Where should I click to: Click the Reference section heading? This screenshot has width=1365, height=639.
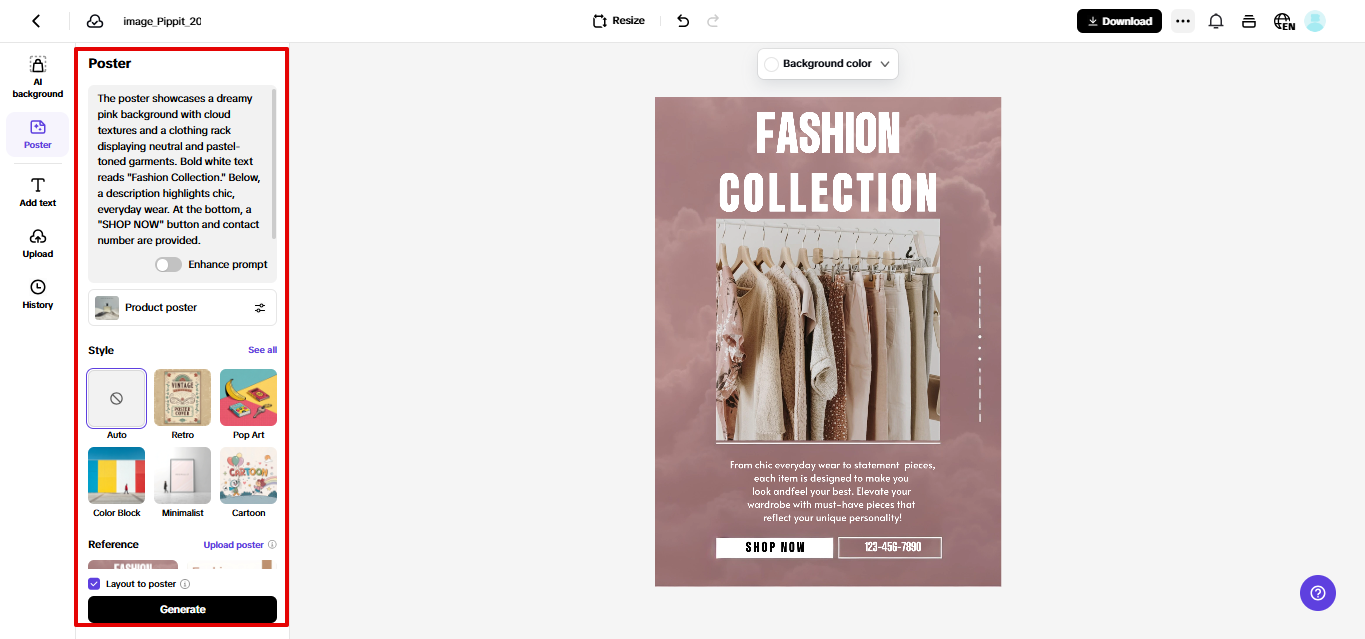pyautogui.click(x=113, y=544)
